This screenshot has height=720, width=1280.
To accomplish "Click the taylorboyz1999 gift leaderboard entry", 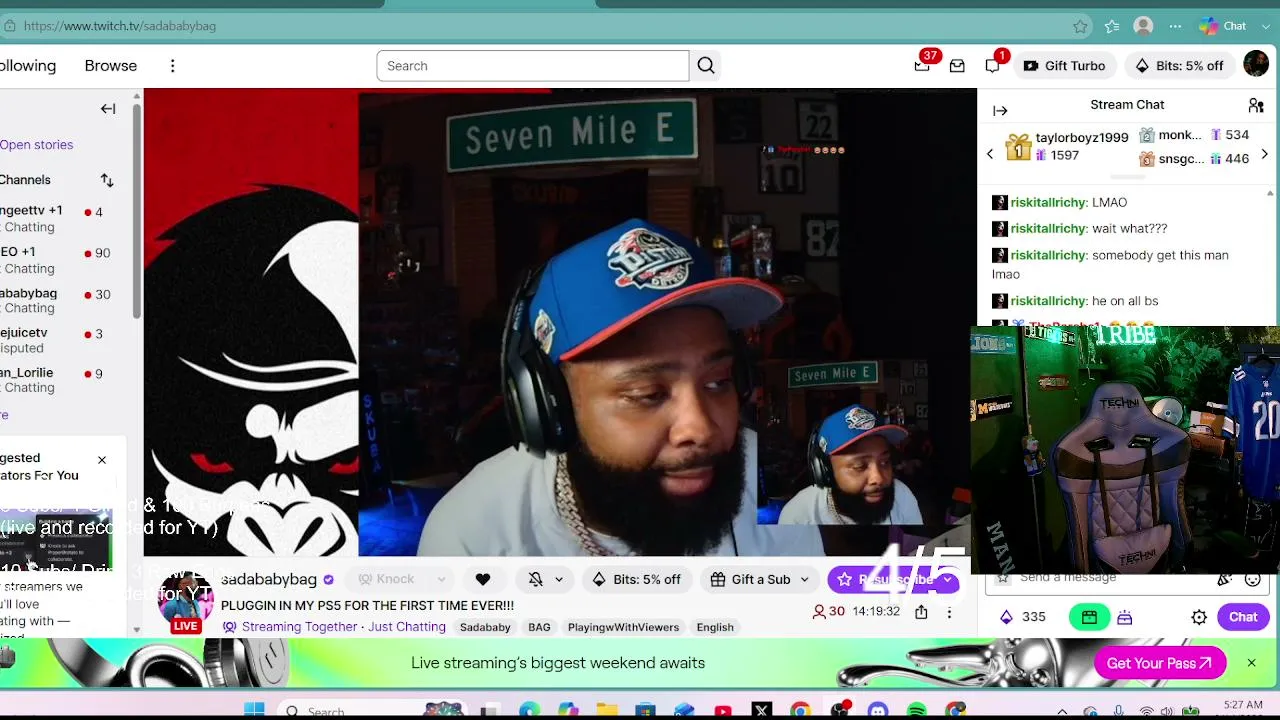I will pyautogui.click(x=1066, y=147).
